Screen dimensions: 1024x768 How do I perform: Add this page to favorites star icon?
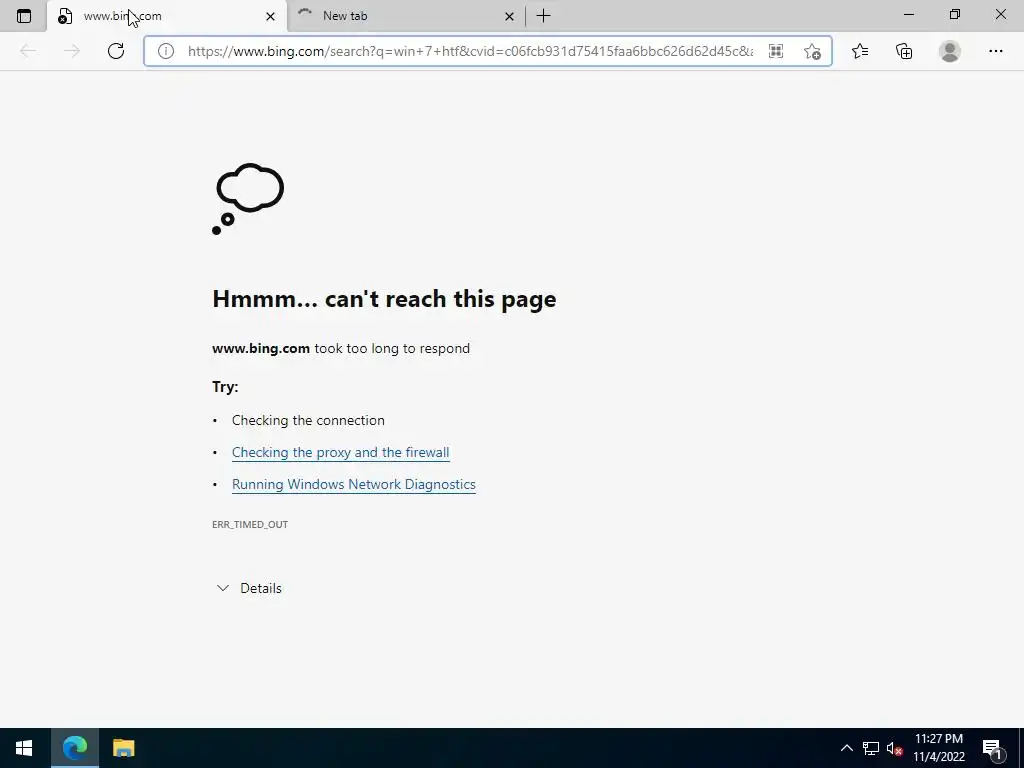812,51
